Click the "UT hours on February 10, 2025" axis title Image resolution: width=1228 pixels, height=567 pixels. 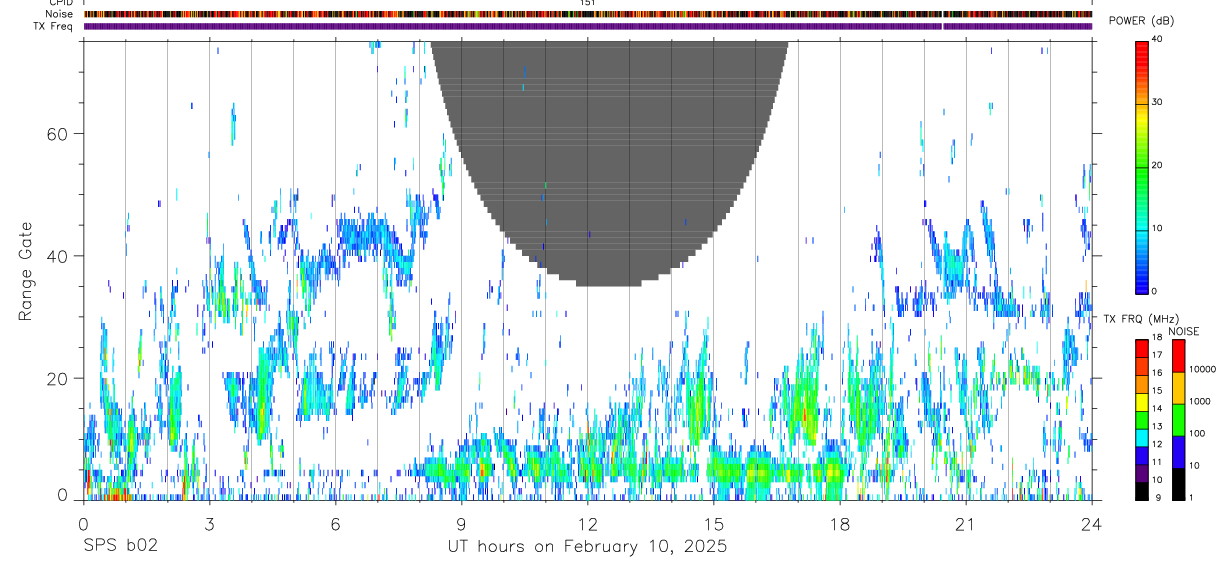click(587, 547)
